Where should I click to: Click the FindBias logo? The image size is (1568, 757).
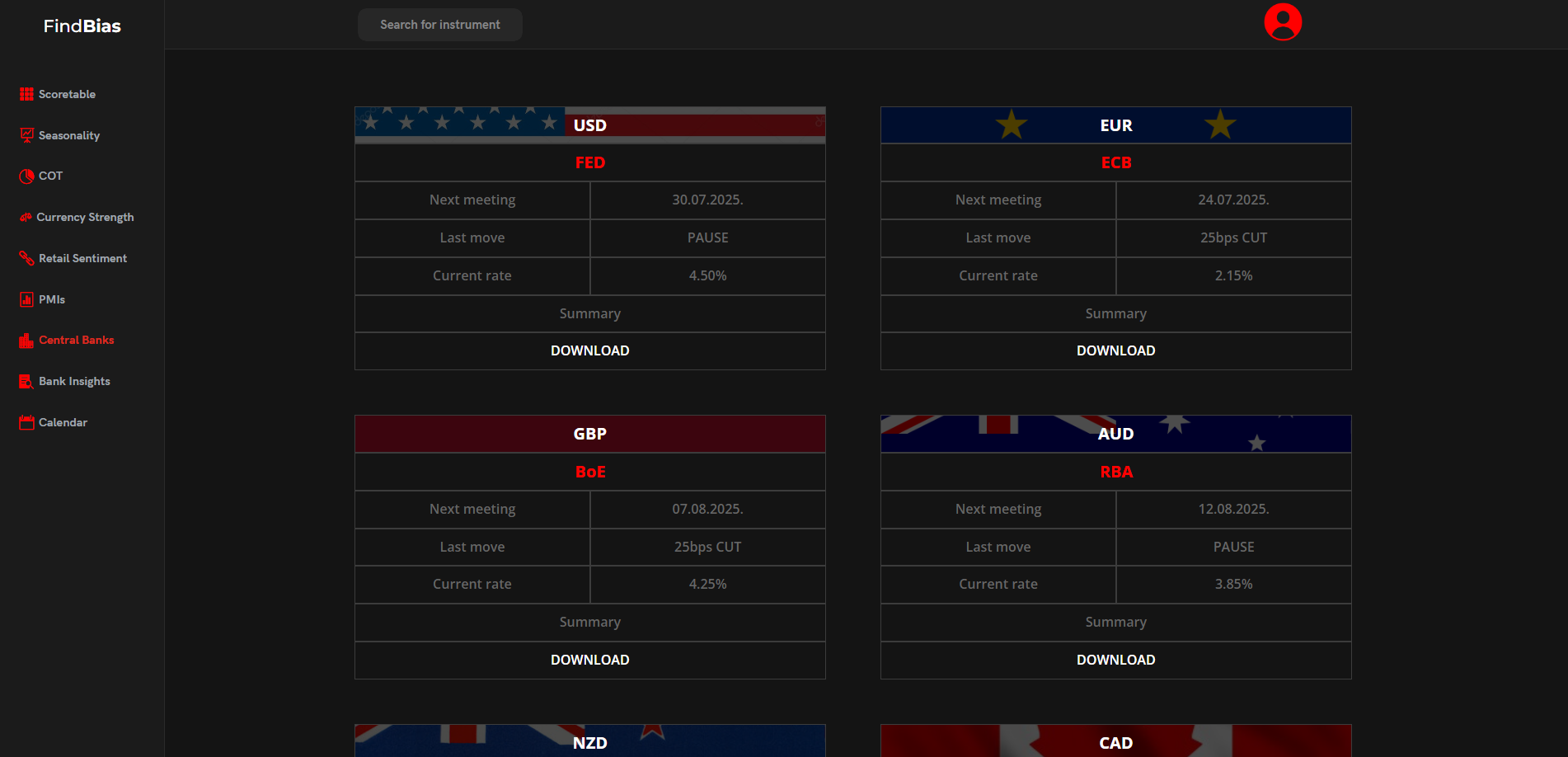click(82, 26)
